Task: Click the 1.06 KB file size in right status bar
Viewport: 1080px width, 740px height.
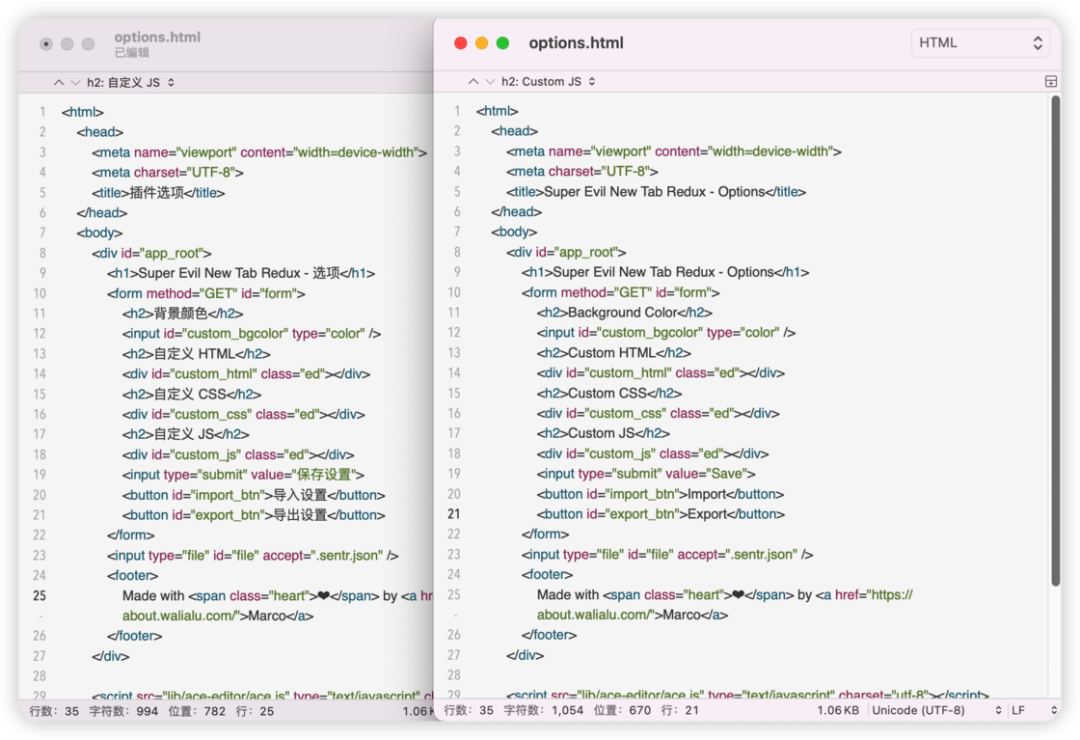Action: (836, 710)
